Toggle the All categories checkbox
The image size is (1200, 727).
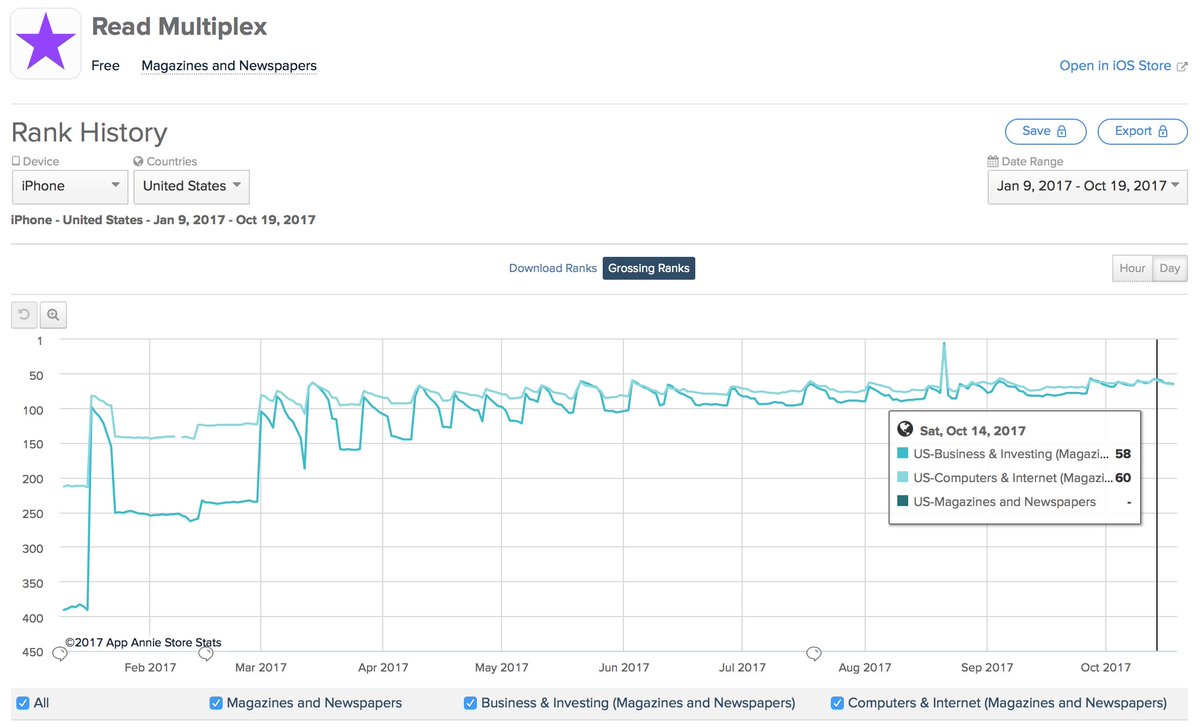pos(23,703)
